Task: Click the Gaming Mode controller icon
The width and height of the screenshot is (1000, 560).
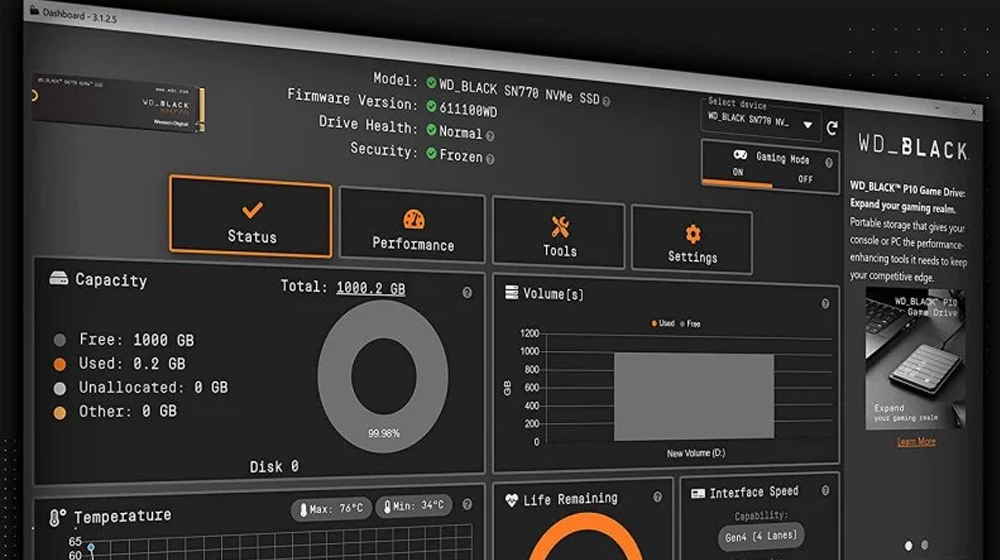Action: (740, 154)
